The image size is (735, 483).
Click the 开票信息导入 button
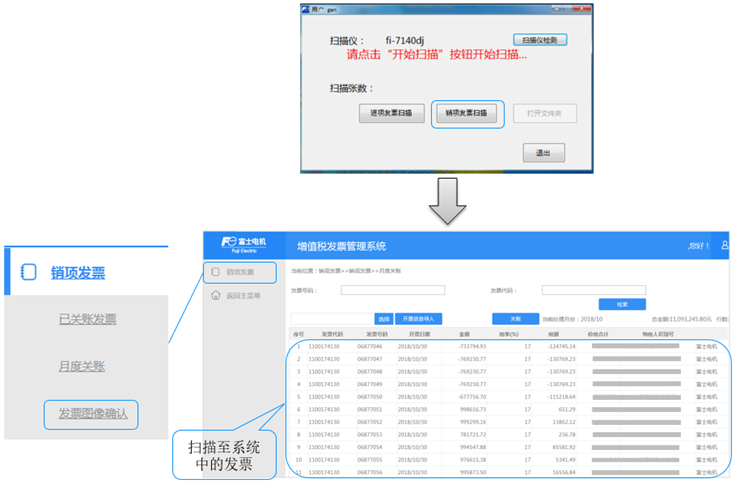pos(419,319)
